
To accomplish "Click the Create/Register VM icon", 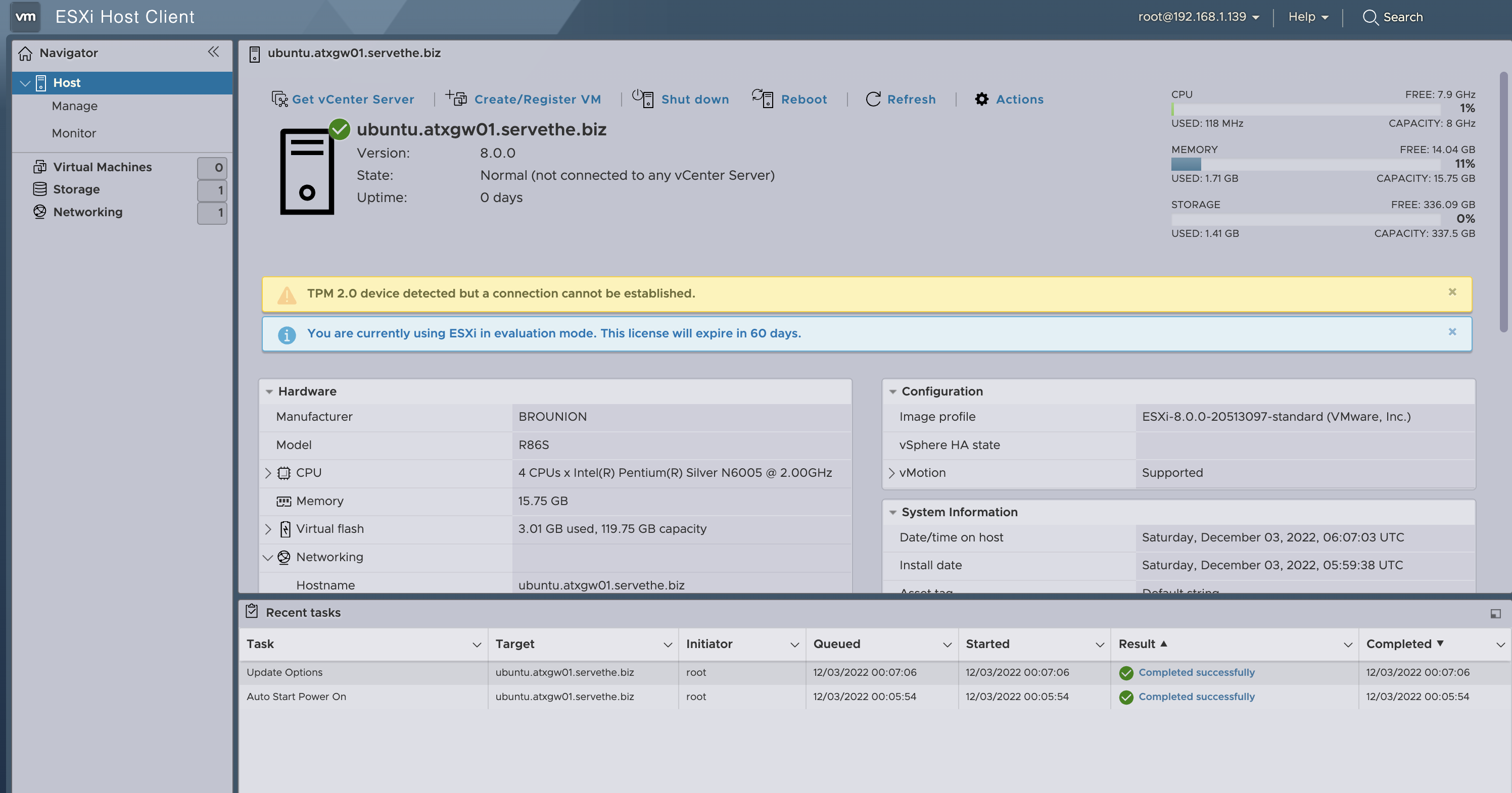I will pos(456,98).
